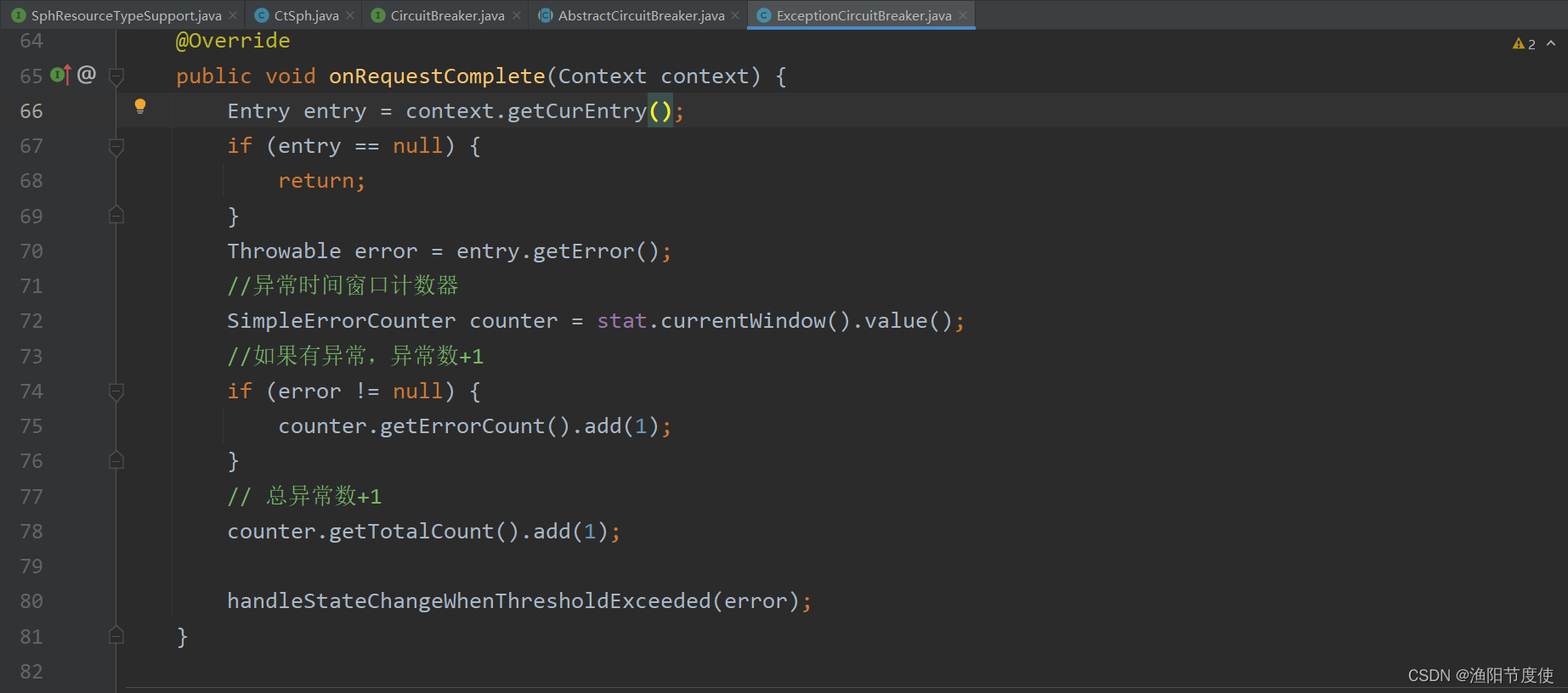Click getErrorCount() on line 75
This screenshot has height=693, width=1568.
tap(475, 426)
